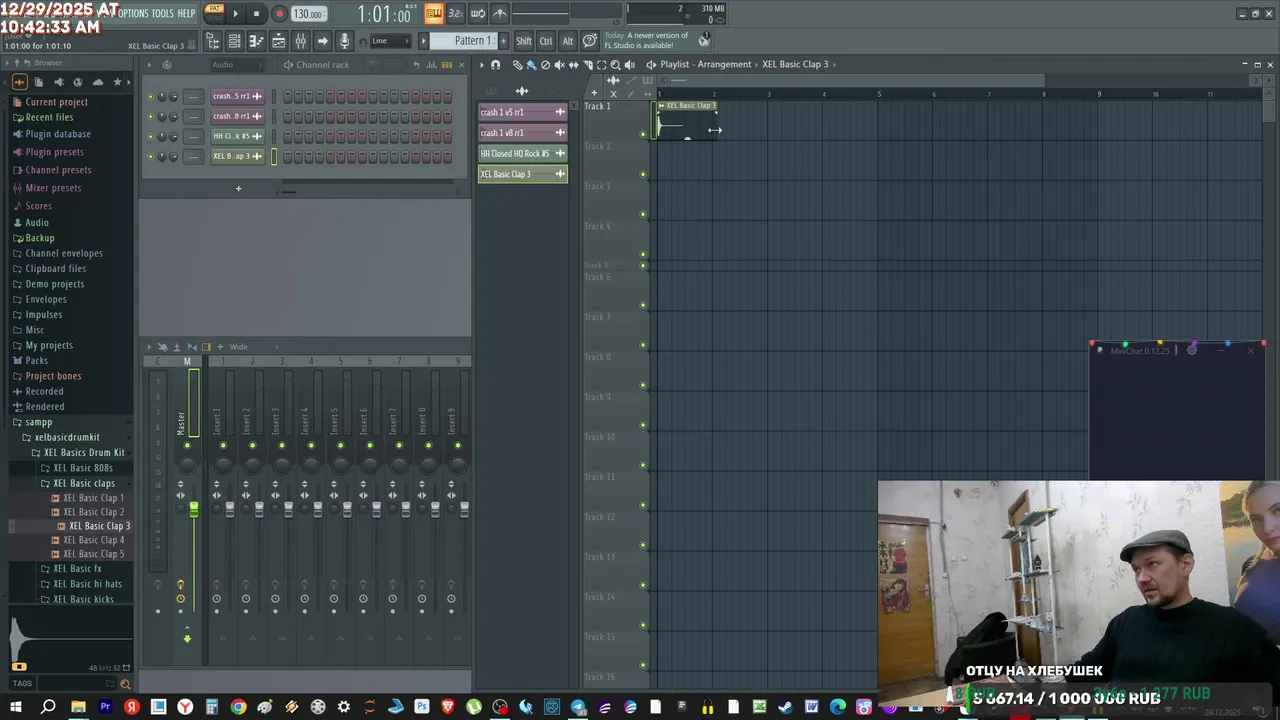Toggle mute LED on crash..8 rr1 channel
The width and height of the screenshot is (1280, 720).
150,117
